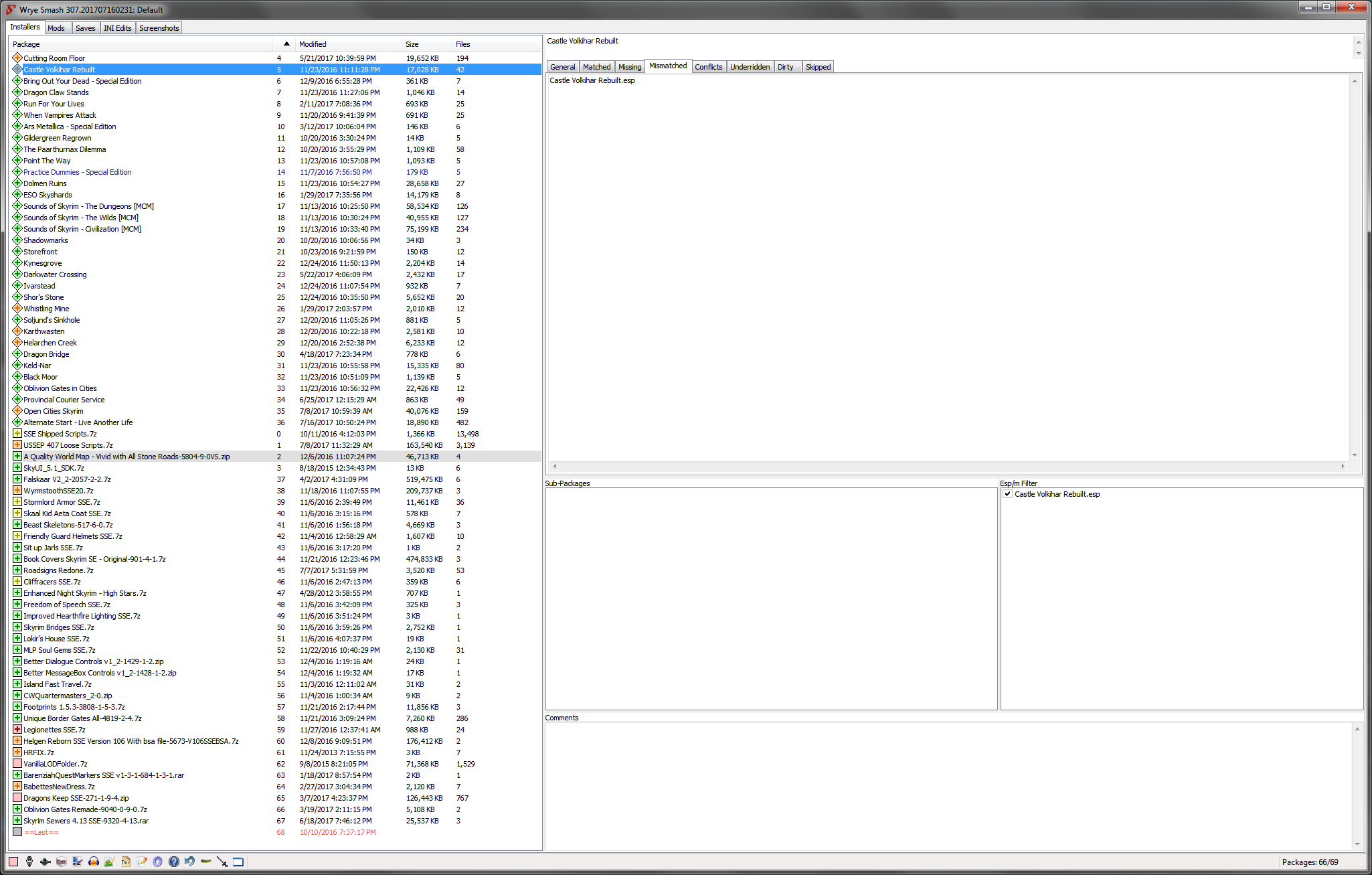Image resolution: width=1372 pixels, height=875 pixels.
Task: Click the Sub-Packages list box
Action: 771,599
